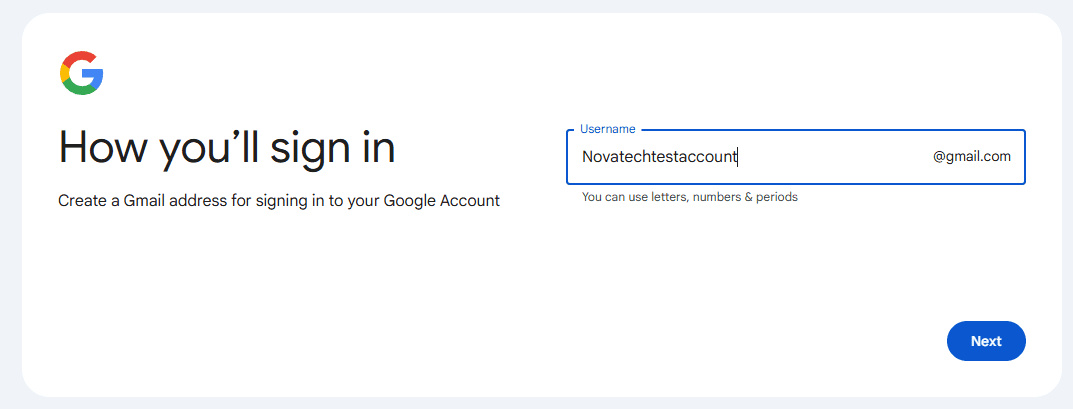
Task: Click the word How in the heading
Action: tap(105, 147)
